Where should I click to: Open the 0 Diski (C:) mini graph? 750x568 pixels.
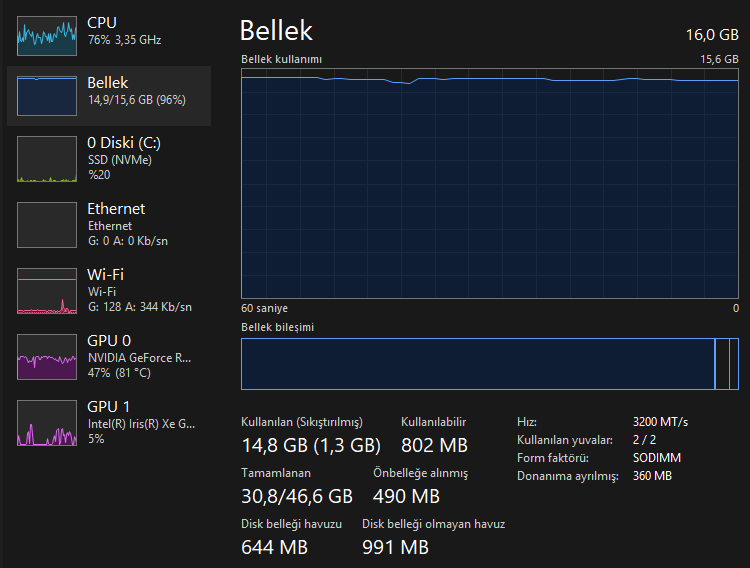(47, 160)
